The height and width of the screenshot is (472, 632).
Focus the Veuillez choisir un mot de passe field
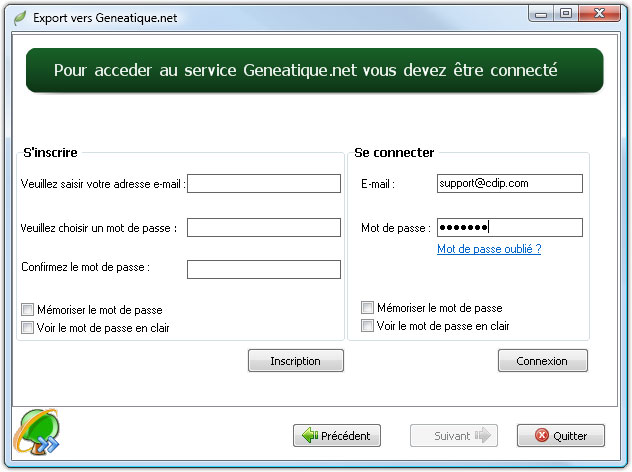tap(264, 227)
